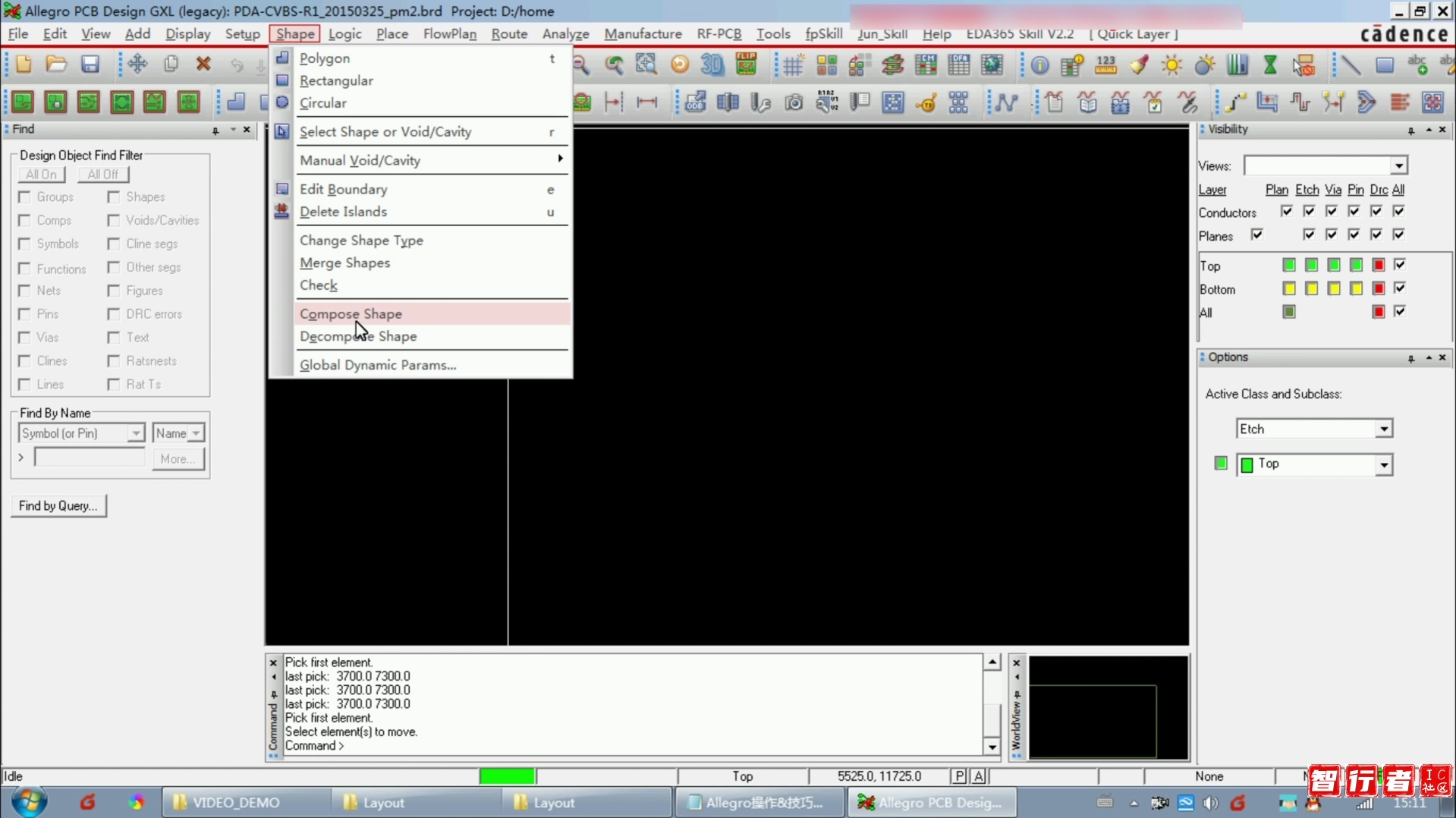Enable the Groups find filter checkbox
The height and width of the screenshot is (818, 1456).
coord(25,197)
